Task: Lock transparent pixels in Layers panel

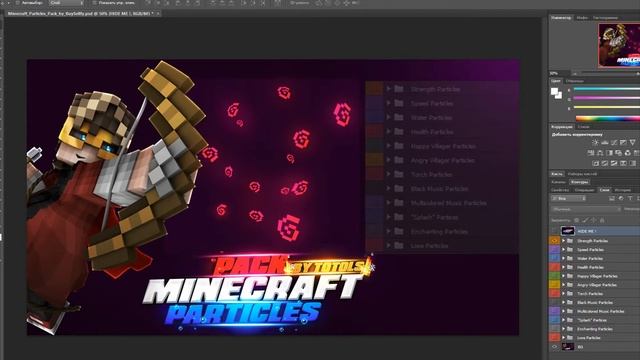Action: tap(577, 220)
